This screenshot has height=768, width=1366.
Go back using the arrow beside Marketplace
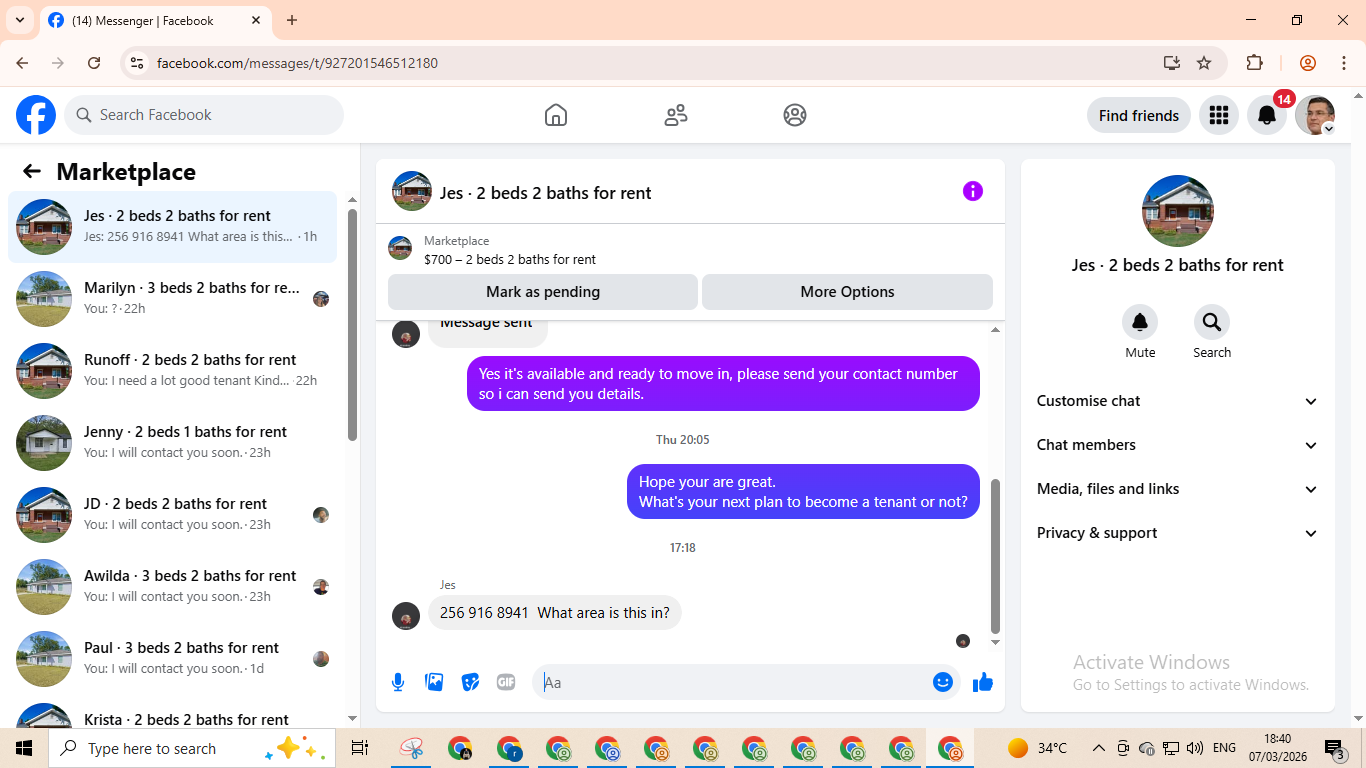pos(32,171)
